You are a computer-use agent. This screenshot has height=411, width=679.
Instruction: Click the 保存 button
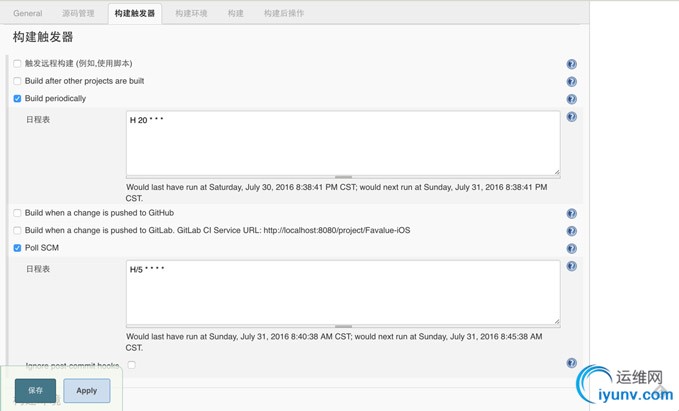[x=35, y=390]
